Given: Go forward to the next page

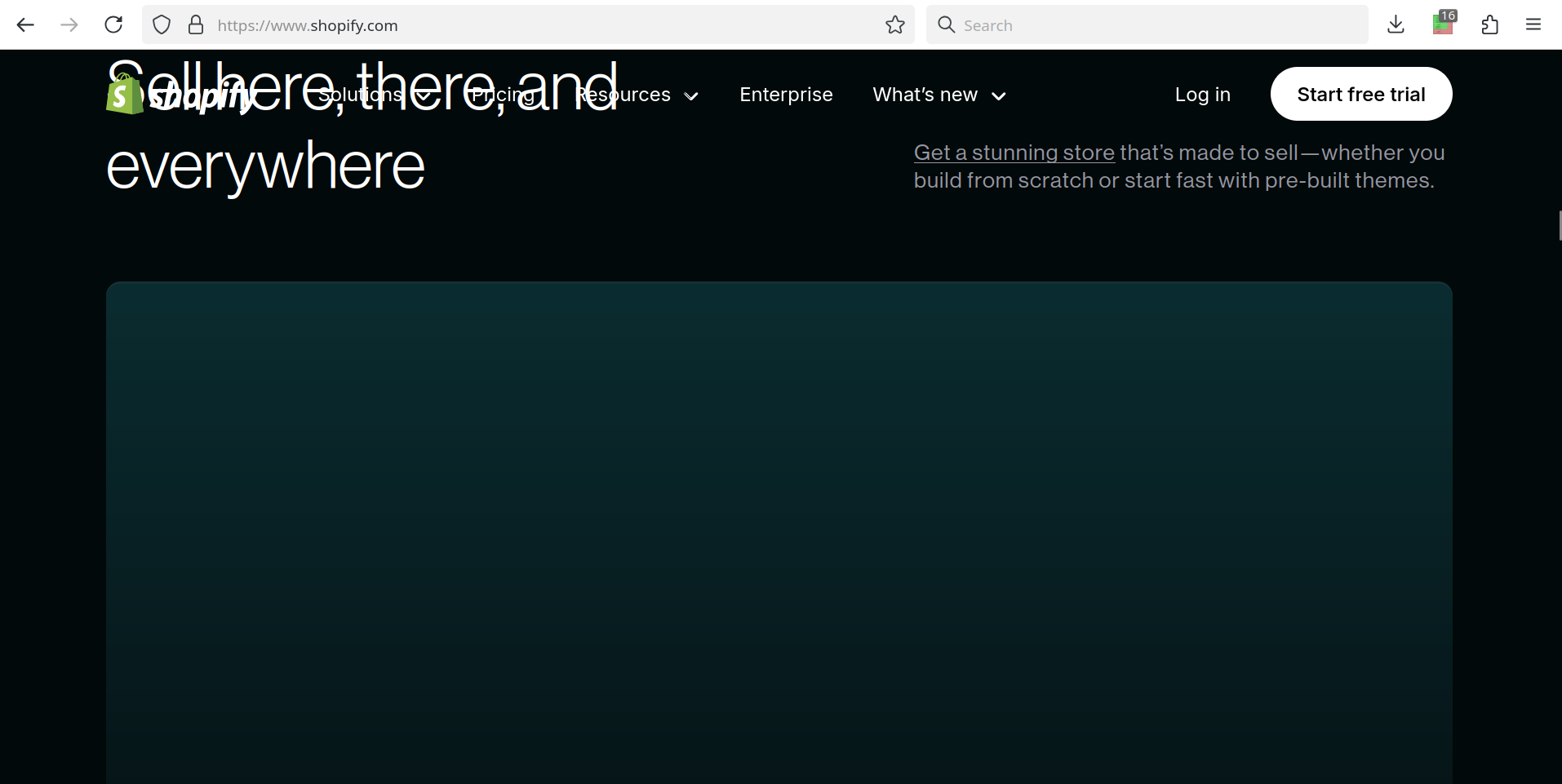Looking at the screenshot, I should tap(69, 25).
